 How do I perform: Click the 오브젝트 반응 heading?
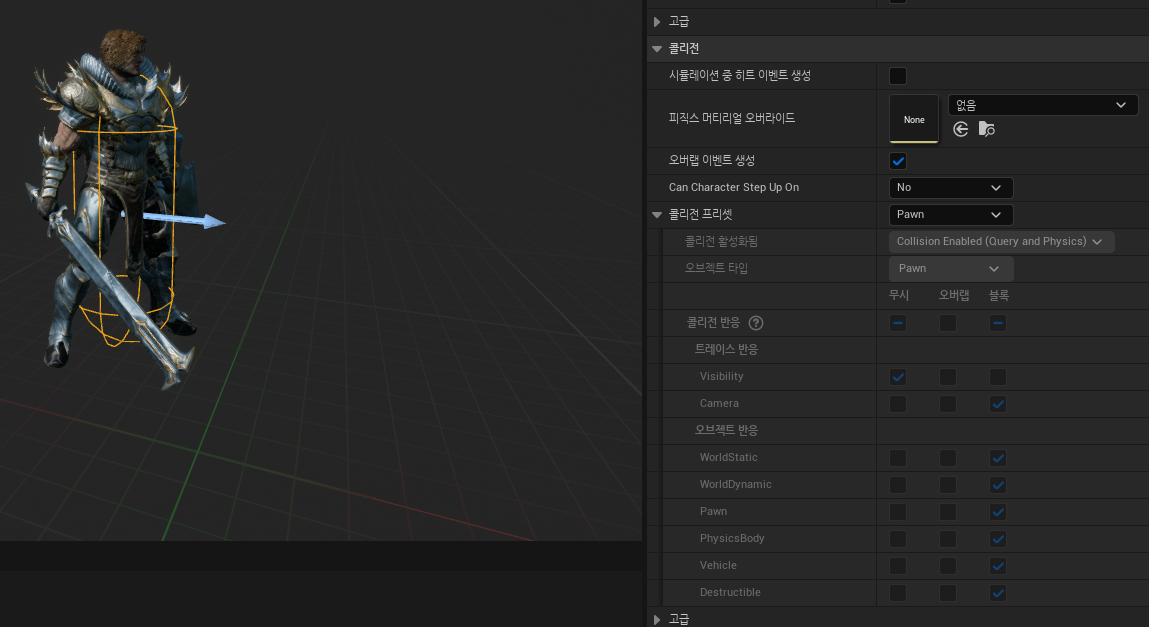(726, 430)
